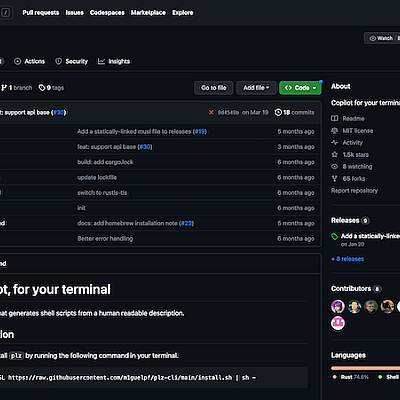The height and width of the screenshot is (400, 400).
Task: Click the Activity pulse icon
Action: pyautogui.click(x=335, y=143)
